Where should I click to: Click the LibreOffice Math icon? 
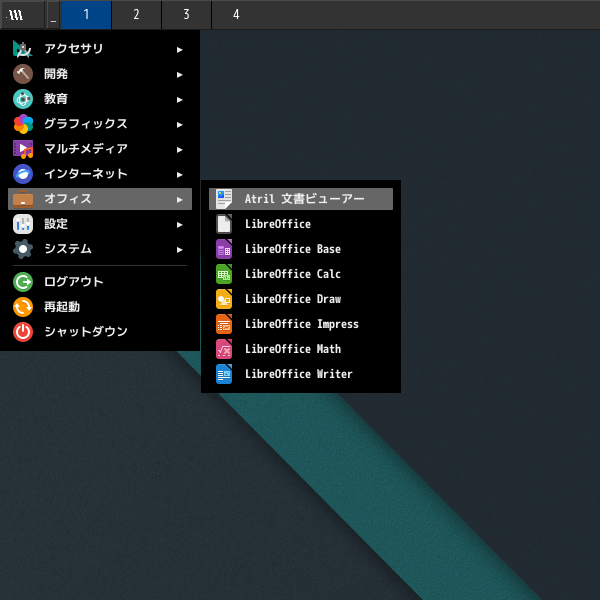coord(224,349)
